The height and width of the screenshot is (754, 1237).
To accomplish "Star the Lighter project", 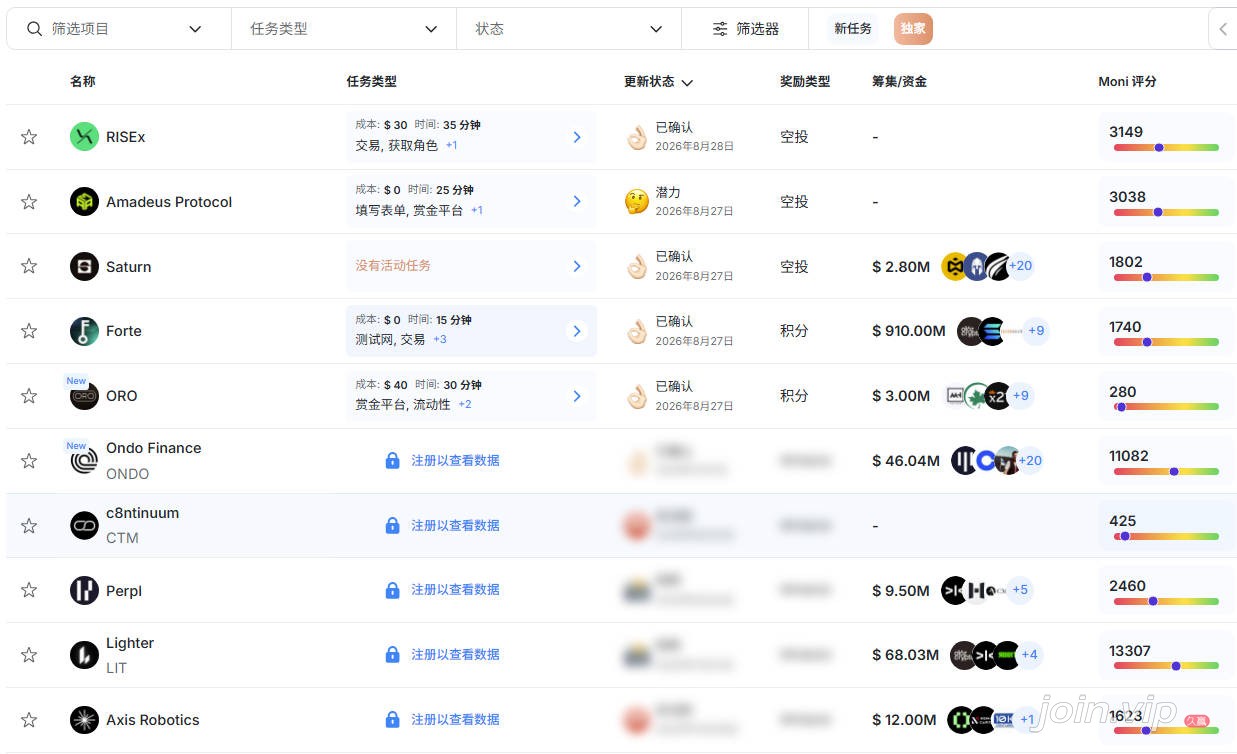I will coord(29,655).
